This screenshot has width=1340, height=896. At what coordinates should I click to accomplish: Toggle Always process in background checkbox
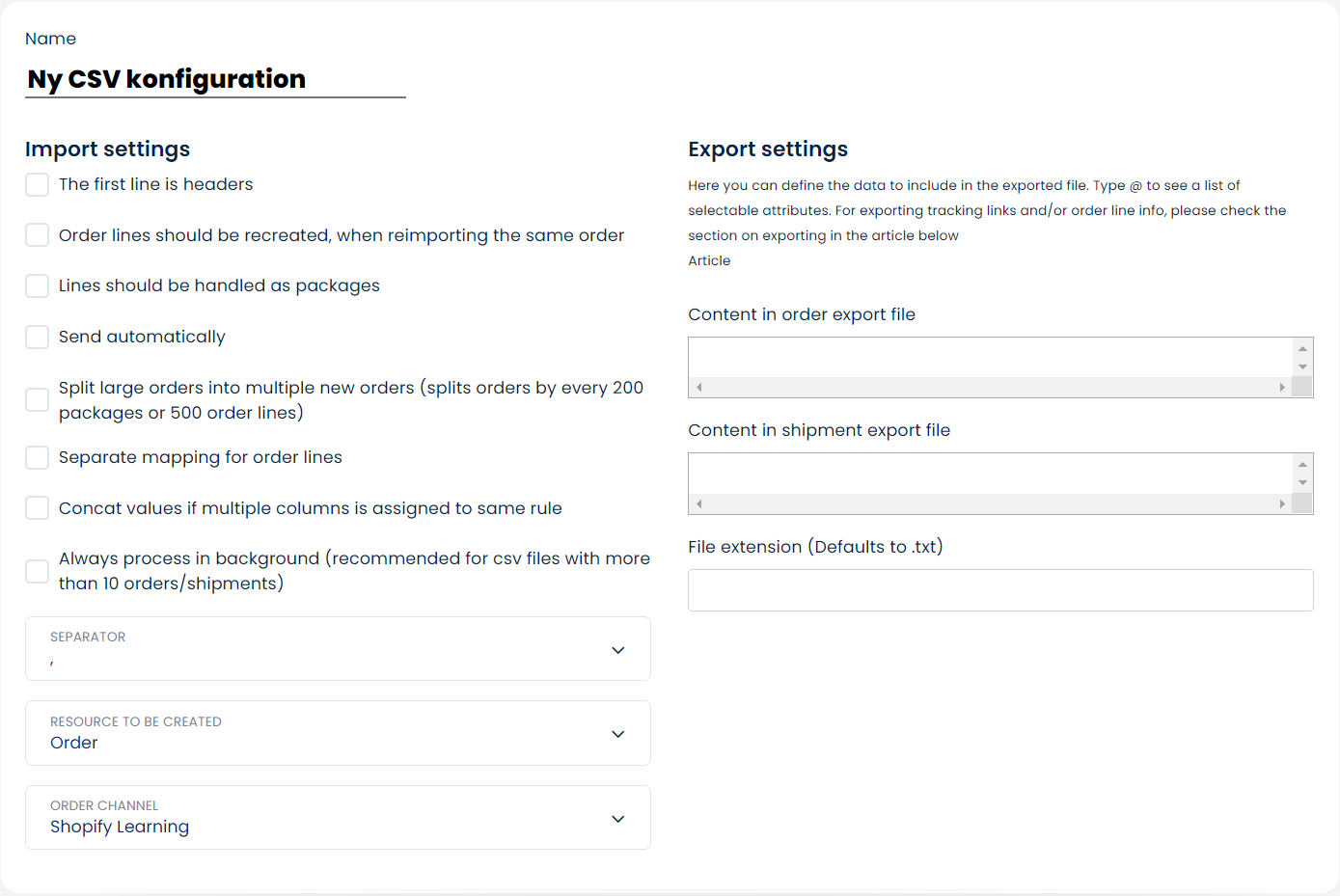click(x=37, y=571)
